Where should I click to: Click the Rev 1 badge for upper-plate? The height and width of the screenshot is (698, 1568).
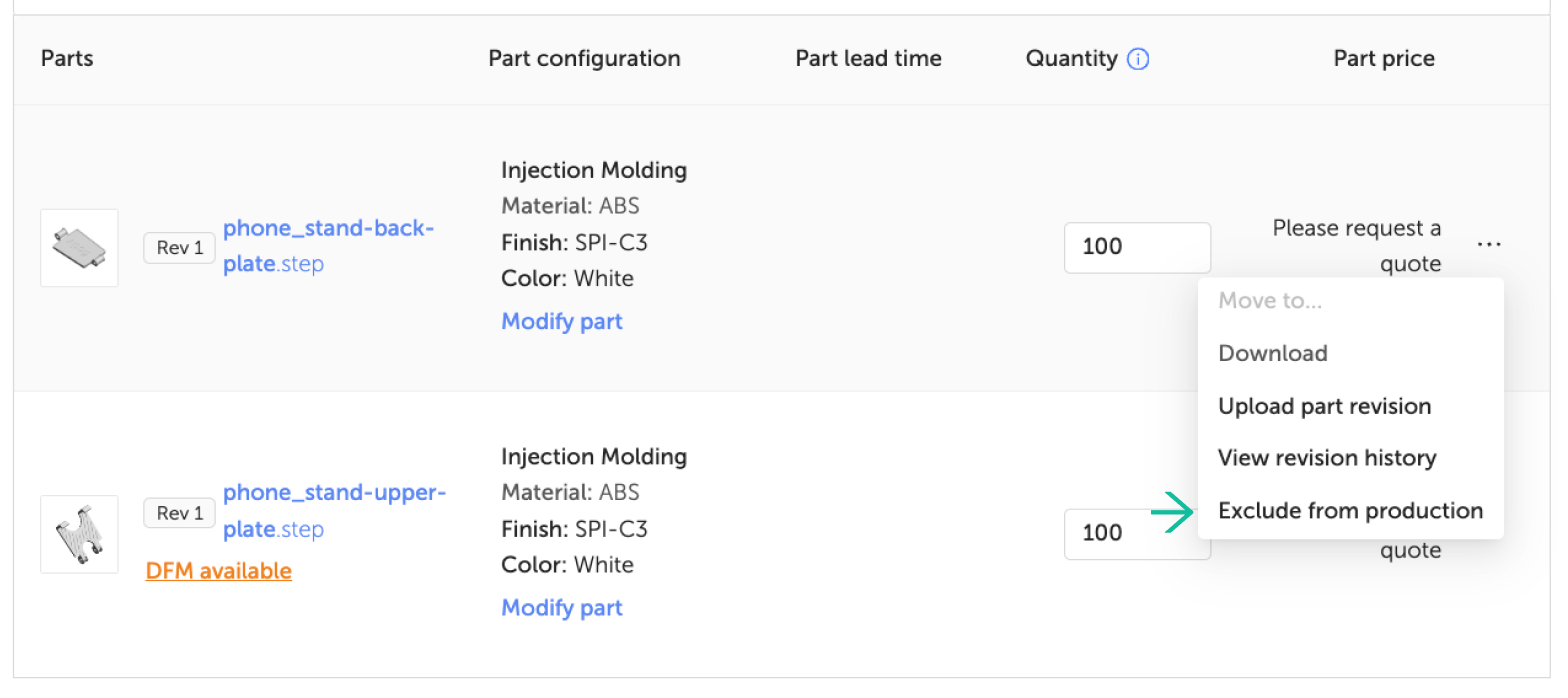click(x=179, y=513)
